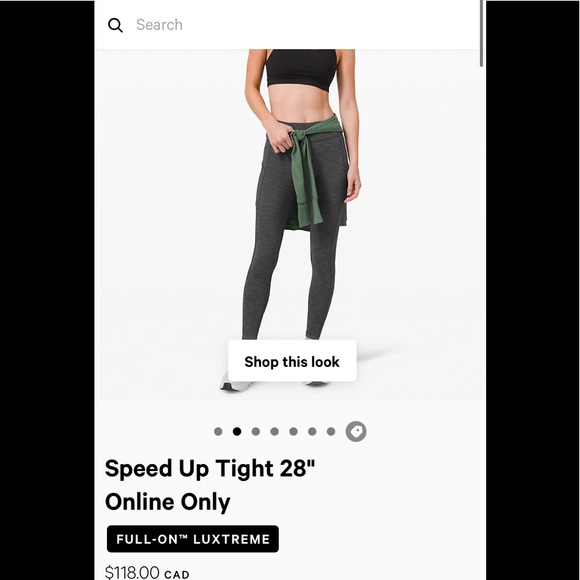This screenshot has height=580, width=580.
Task: Click the price tag icon after dots
Action: [356, 431]
